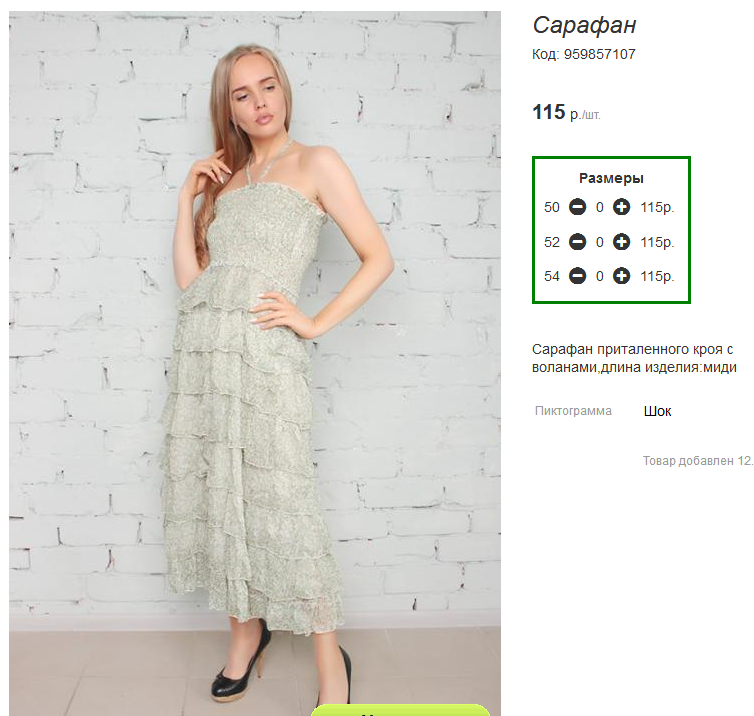
Task: Click the Размеры heading
Action: click(611, 178)
